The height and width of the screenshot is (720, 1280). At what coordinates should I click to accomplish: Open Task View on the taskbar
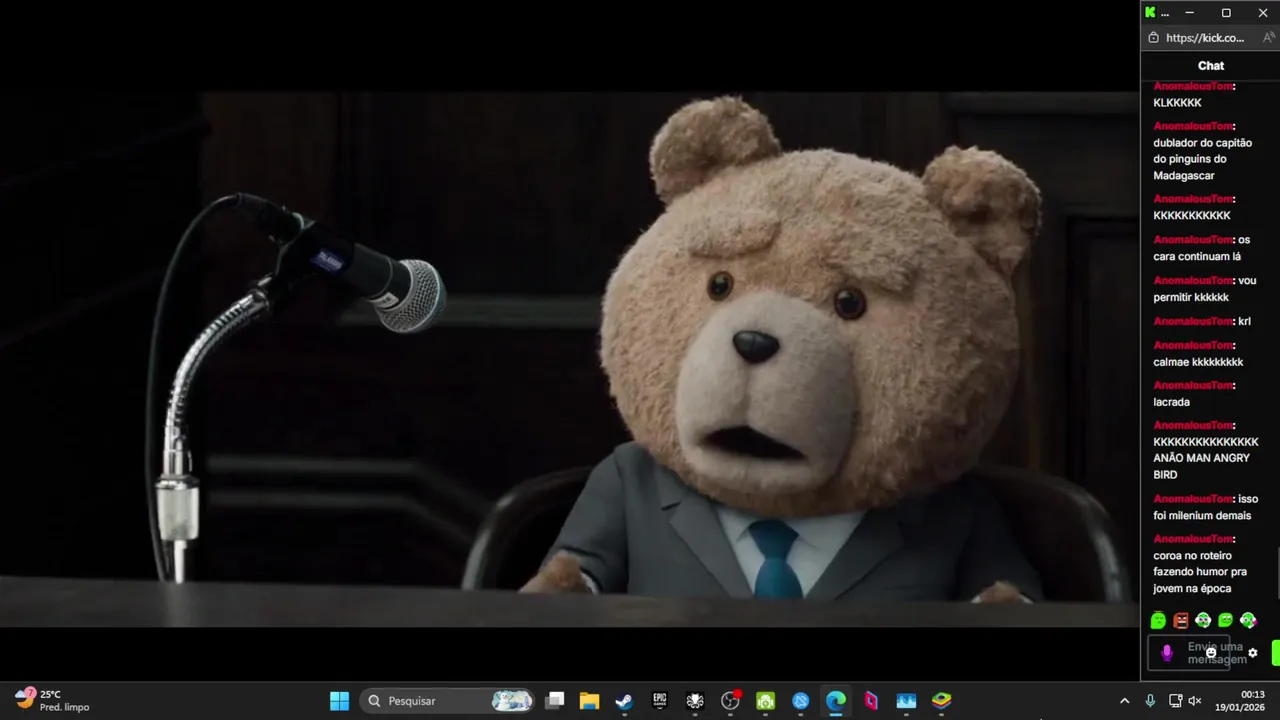tap(555, 701)
